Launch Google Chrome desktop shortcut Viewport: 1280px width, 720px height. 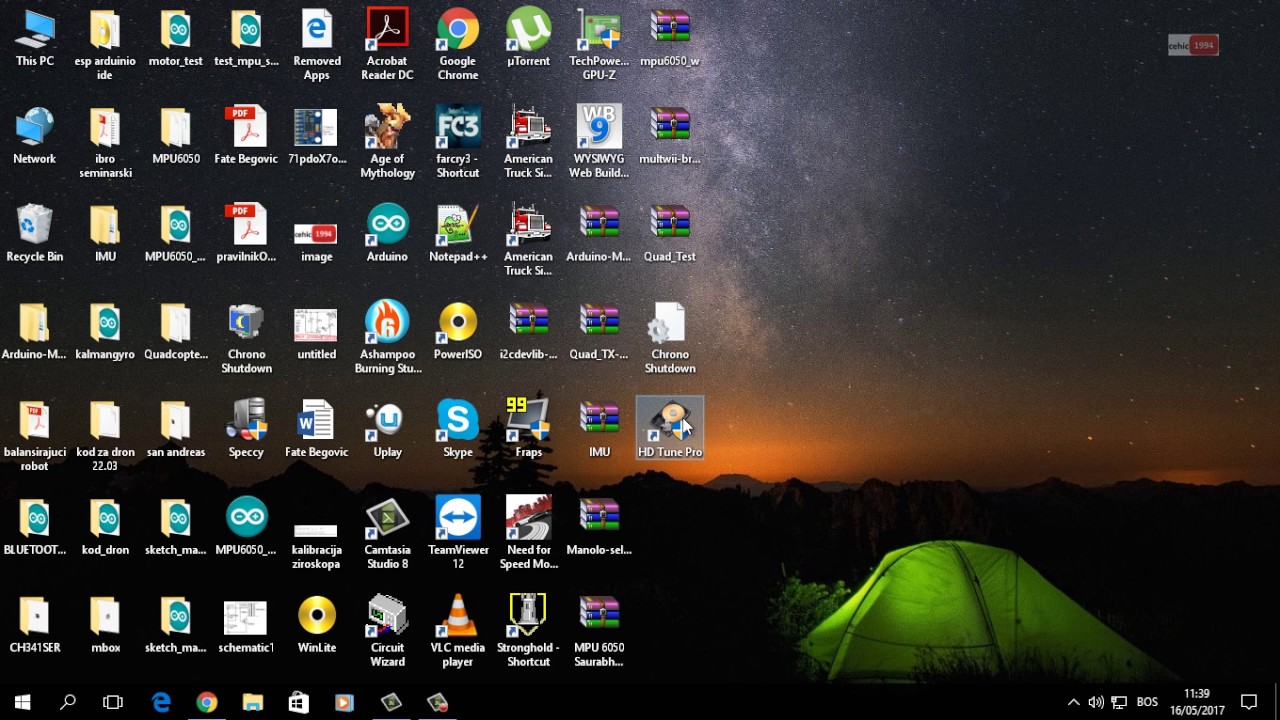coord(458,46)
